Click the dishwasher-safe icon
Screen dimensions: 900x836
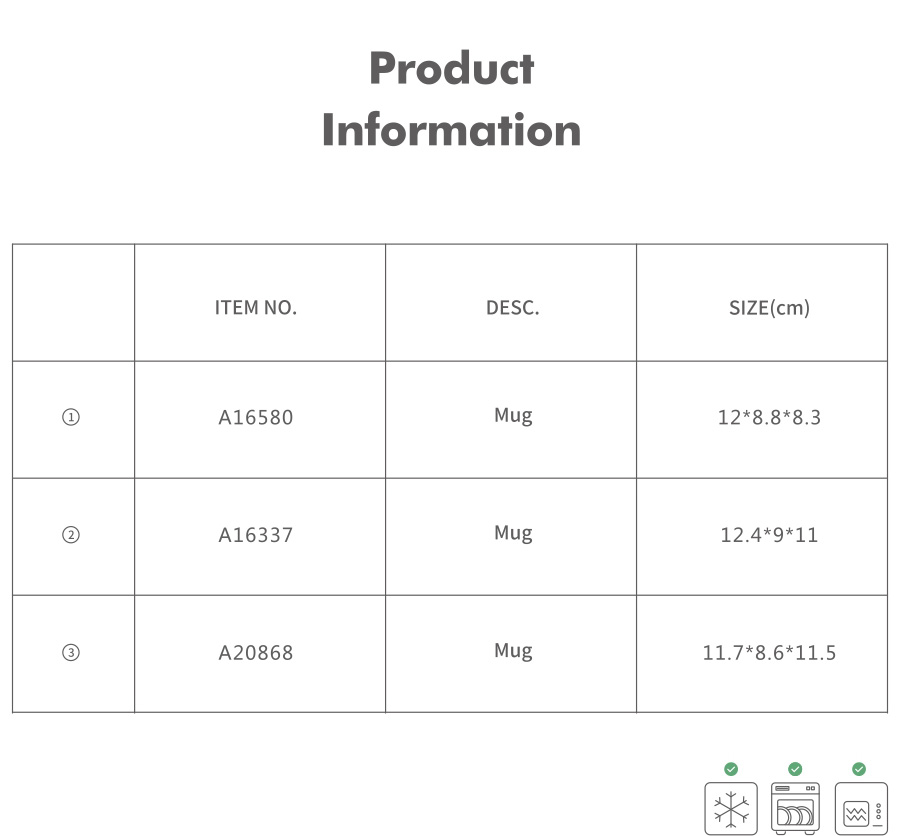coord(795,808)
